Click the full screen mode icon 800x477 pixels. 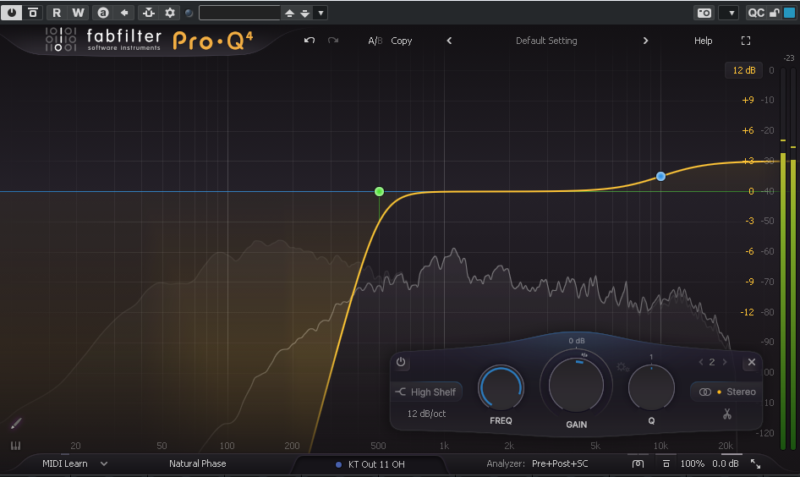(745, 41)
